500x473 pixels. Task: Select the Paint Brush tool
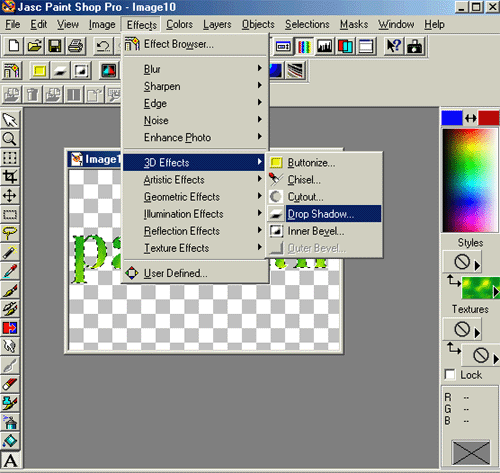[10, 290]
